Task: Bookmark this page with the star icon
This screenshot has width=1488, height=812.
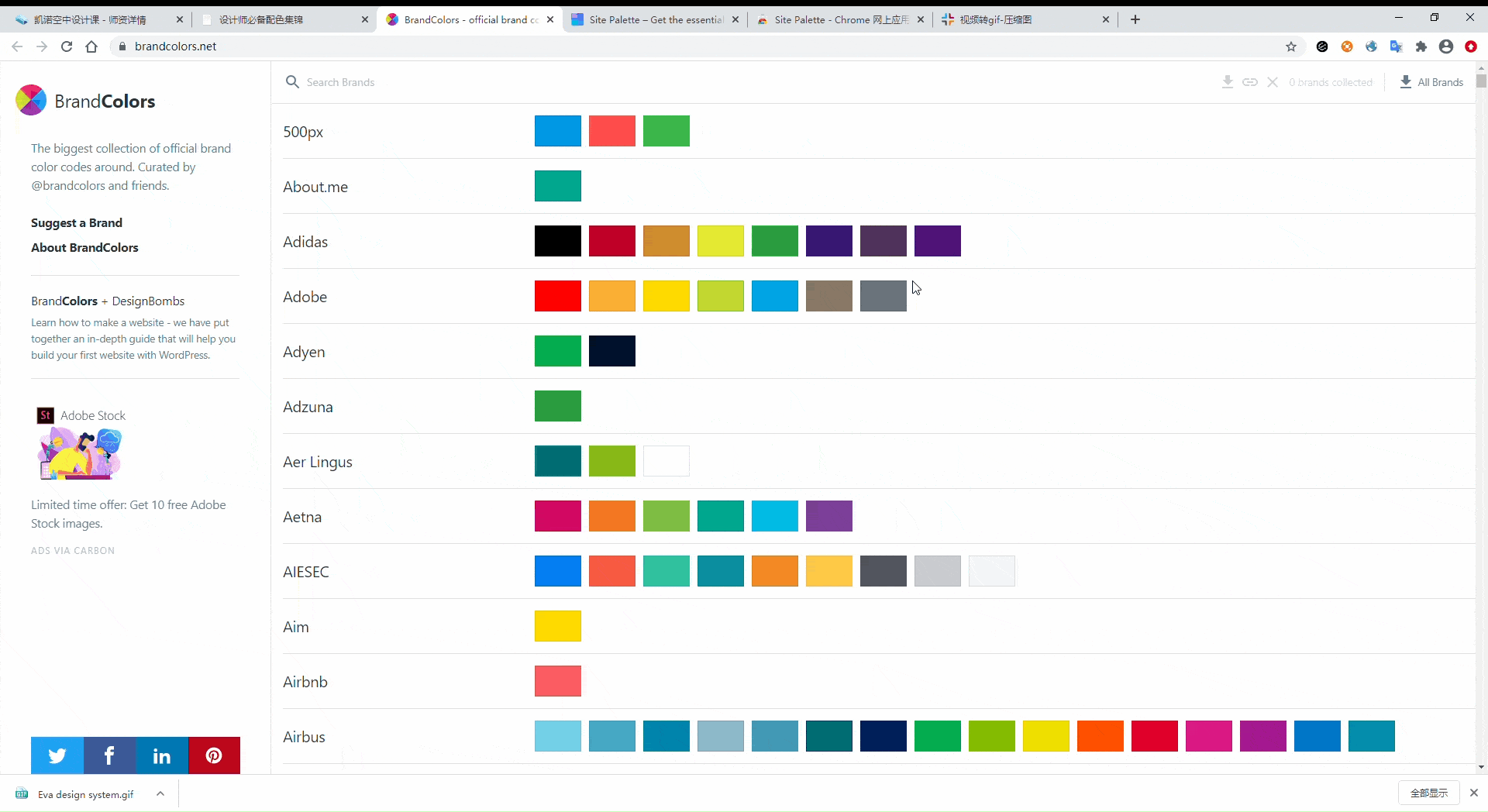Action: tap(1291, 46)
